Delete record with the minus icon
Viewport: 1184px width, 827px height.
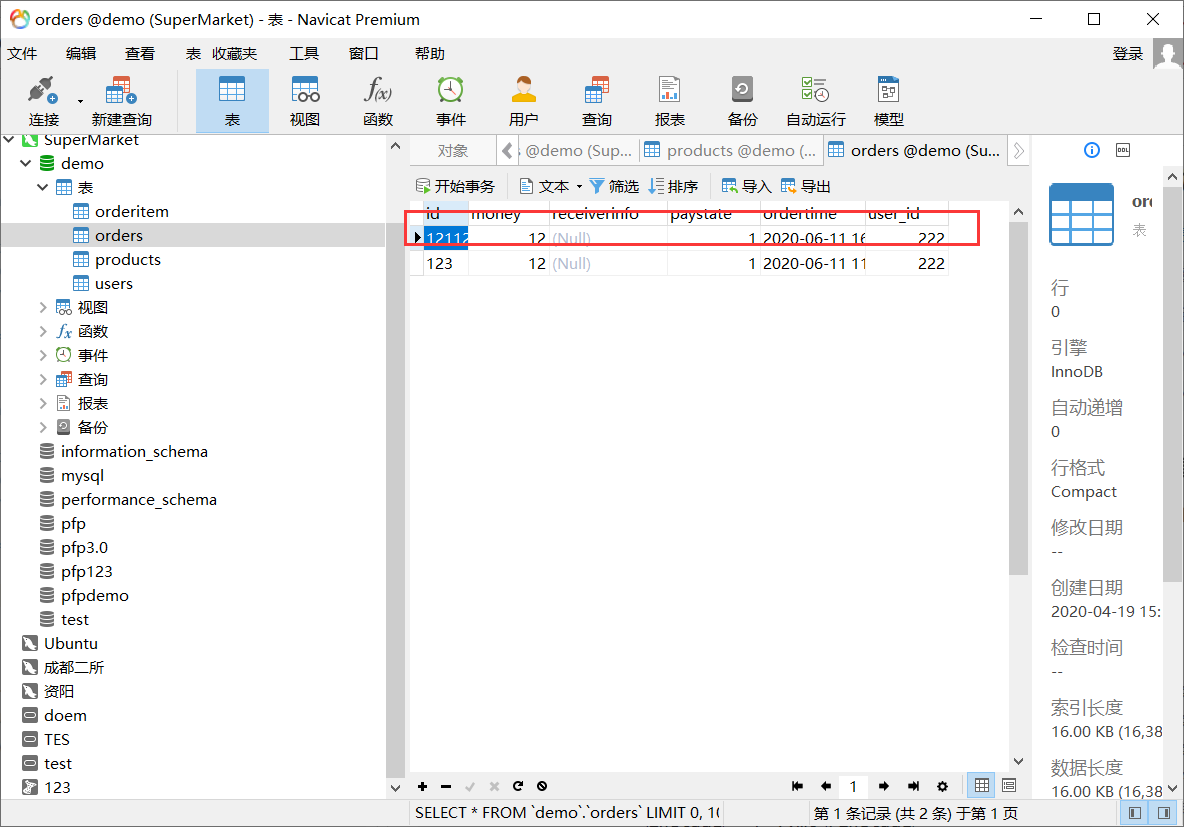coord(446,786)
